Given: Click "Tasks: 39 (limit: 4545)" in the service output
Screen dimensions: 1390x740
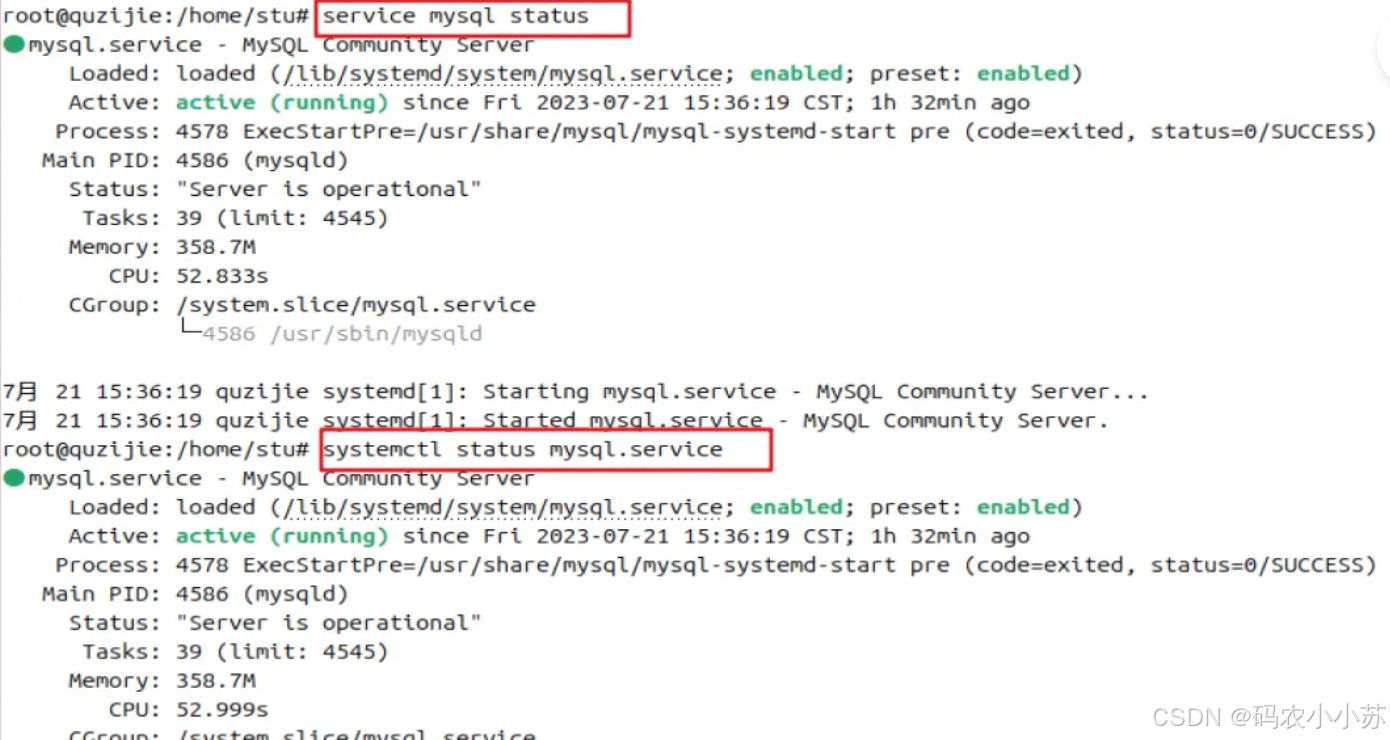Looking at the screenshot, I should click(x=235, y=218).
